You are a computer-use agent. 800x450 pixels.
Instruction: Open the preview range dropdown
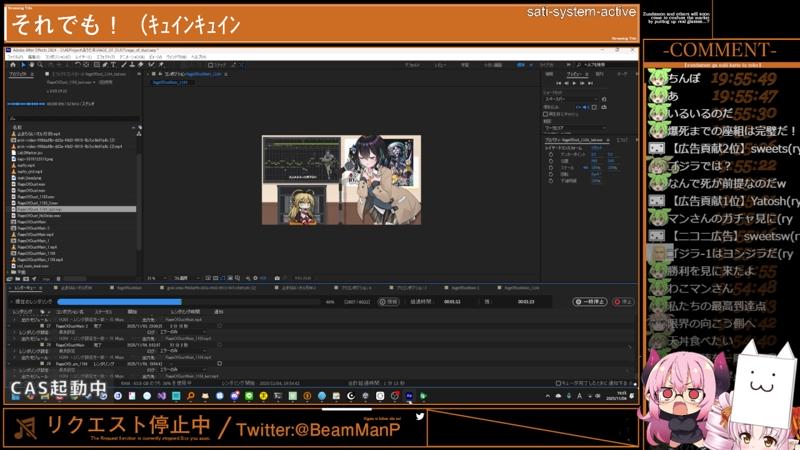click(x=575, y=128)
